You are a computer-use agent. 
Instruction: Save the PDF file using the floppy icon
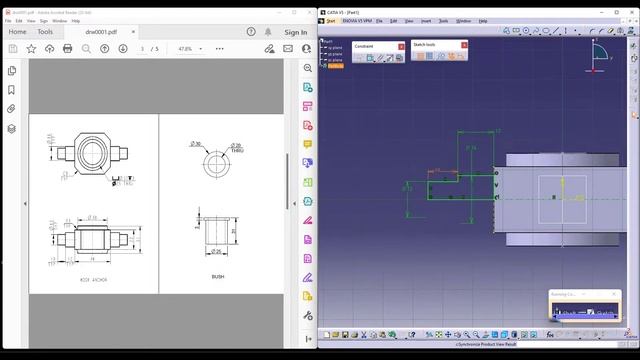[x=13, y=49]
